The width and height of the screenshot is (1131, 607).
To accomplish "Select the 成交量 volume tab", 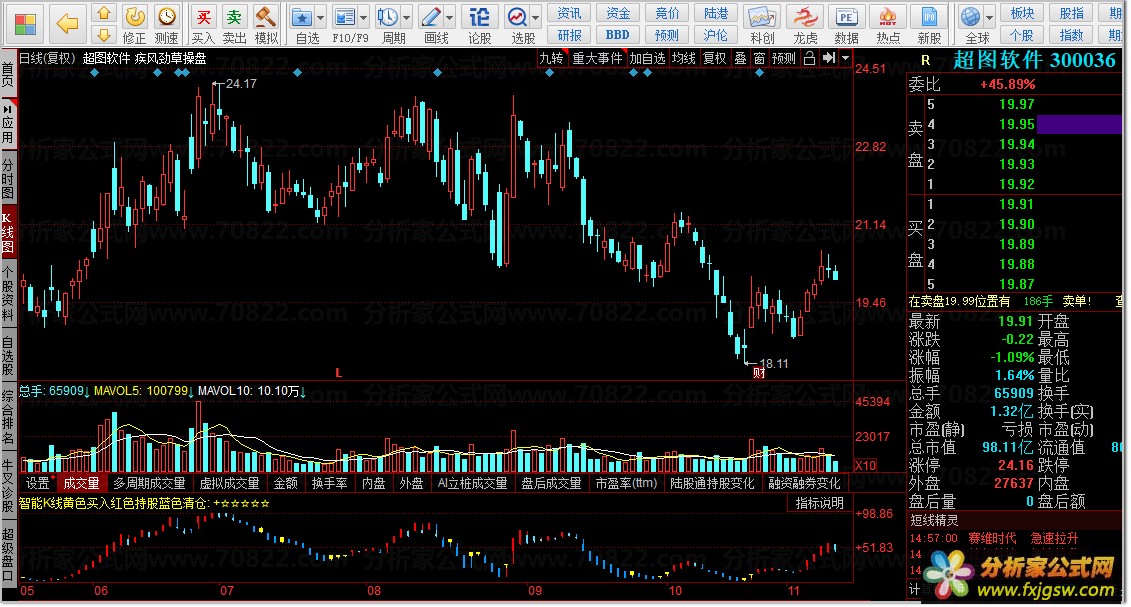I will coord(82,483).
